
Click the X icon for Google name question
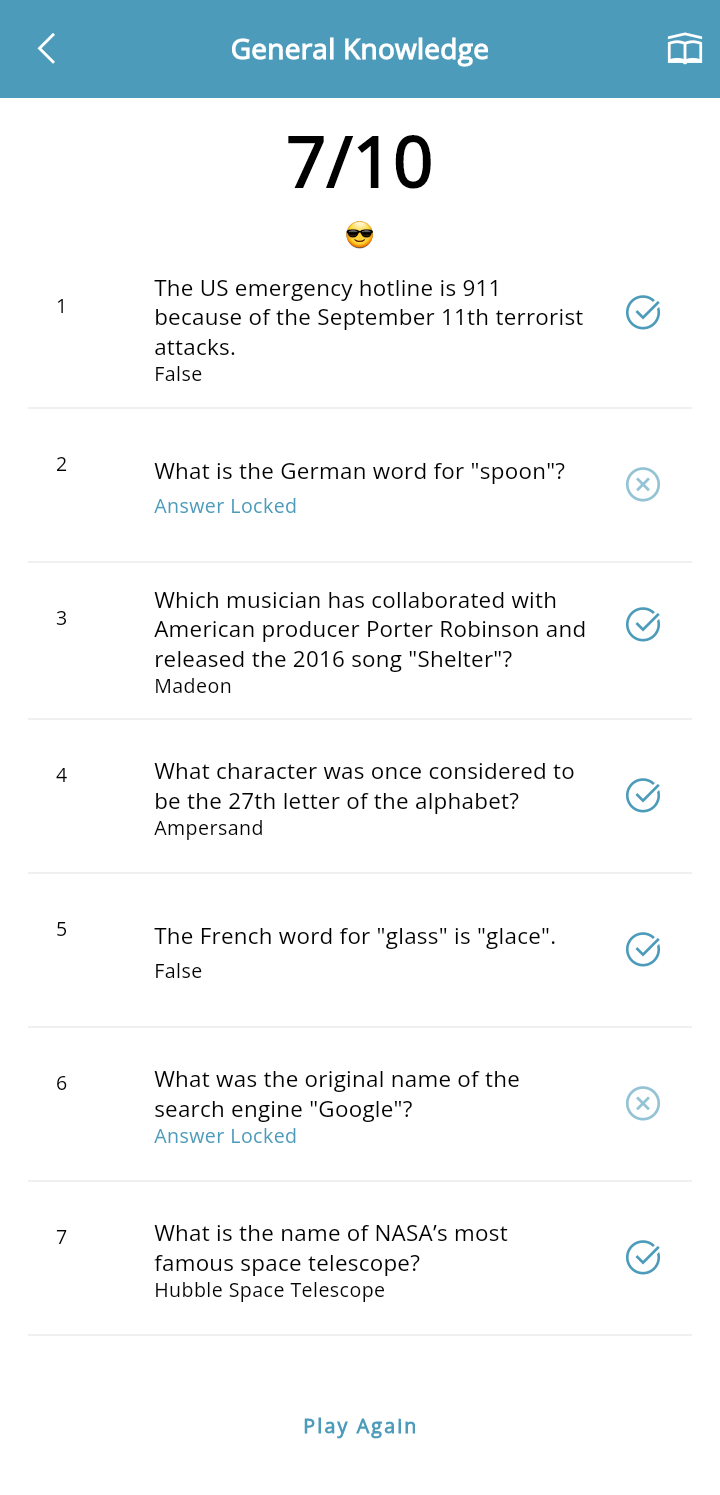click(x=643, y=1103)
